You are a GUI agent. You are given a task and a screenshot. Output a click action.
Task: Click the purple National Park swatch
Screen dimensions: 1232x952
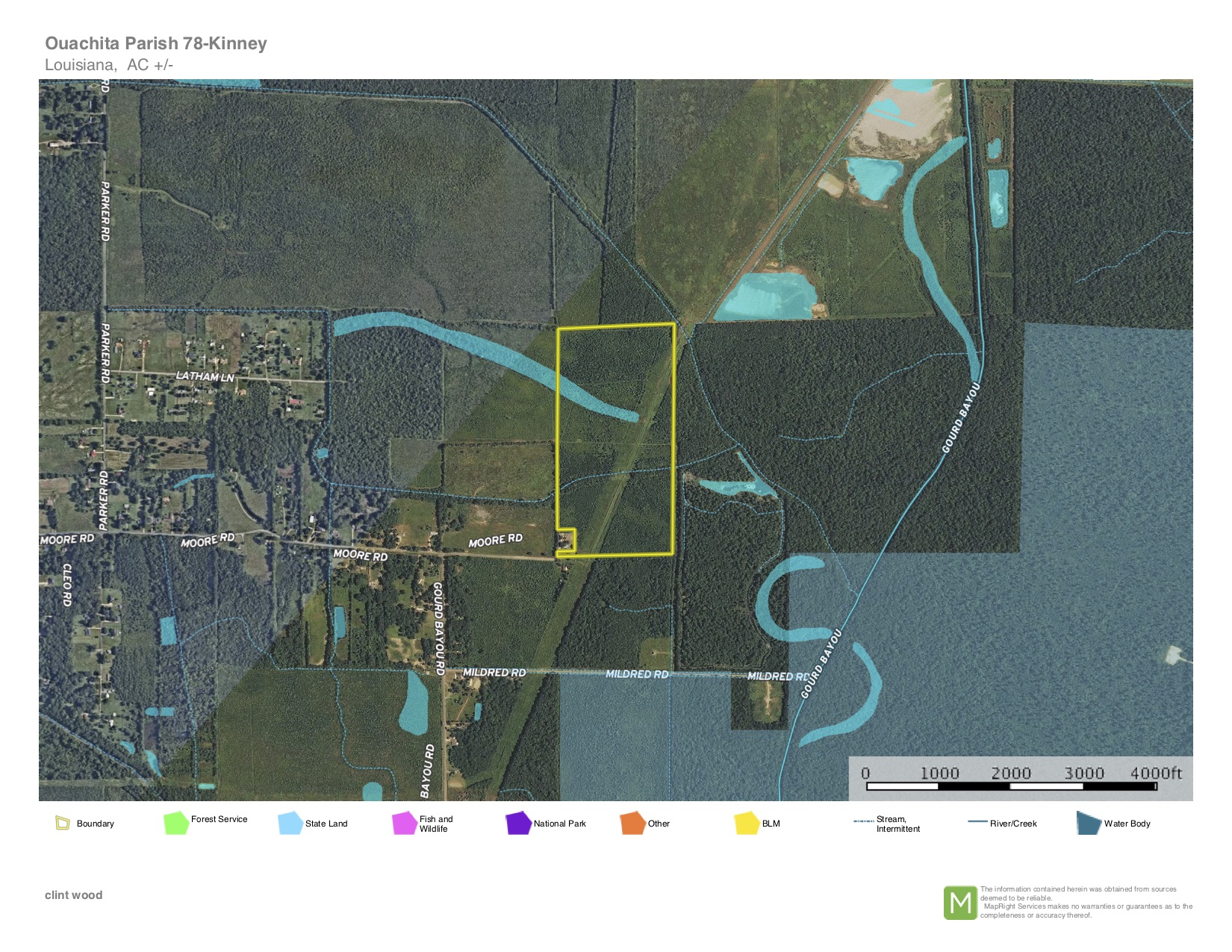point(518,823)
